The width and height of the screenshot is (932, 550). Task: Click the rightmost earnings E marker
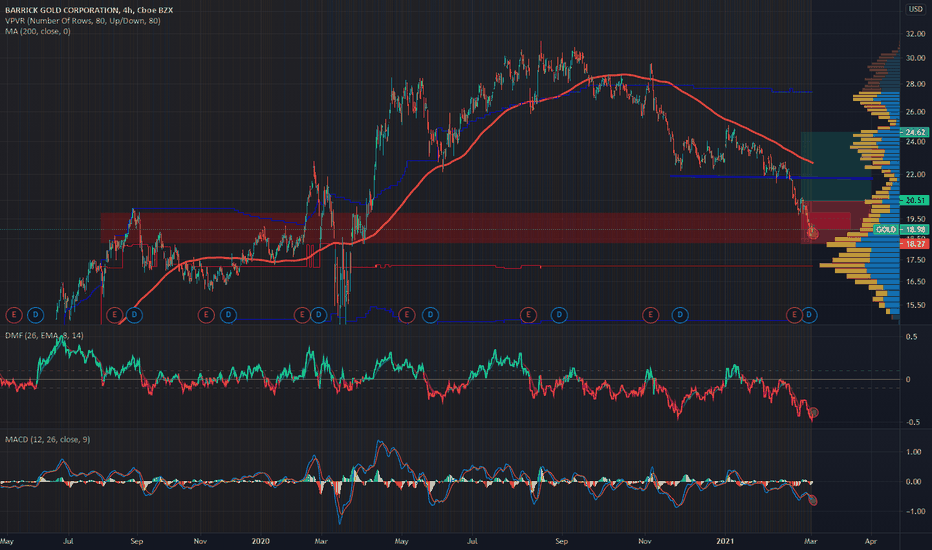(x=794, y=315)
